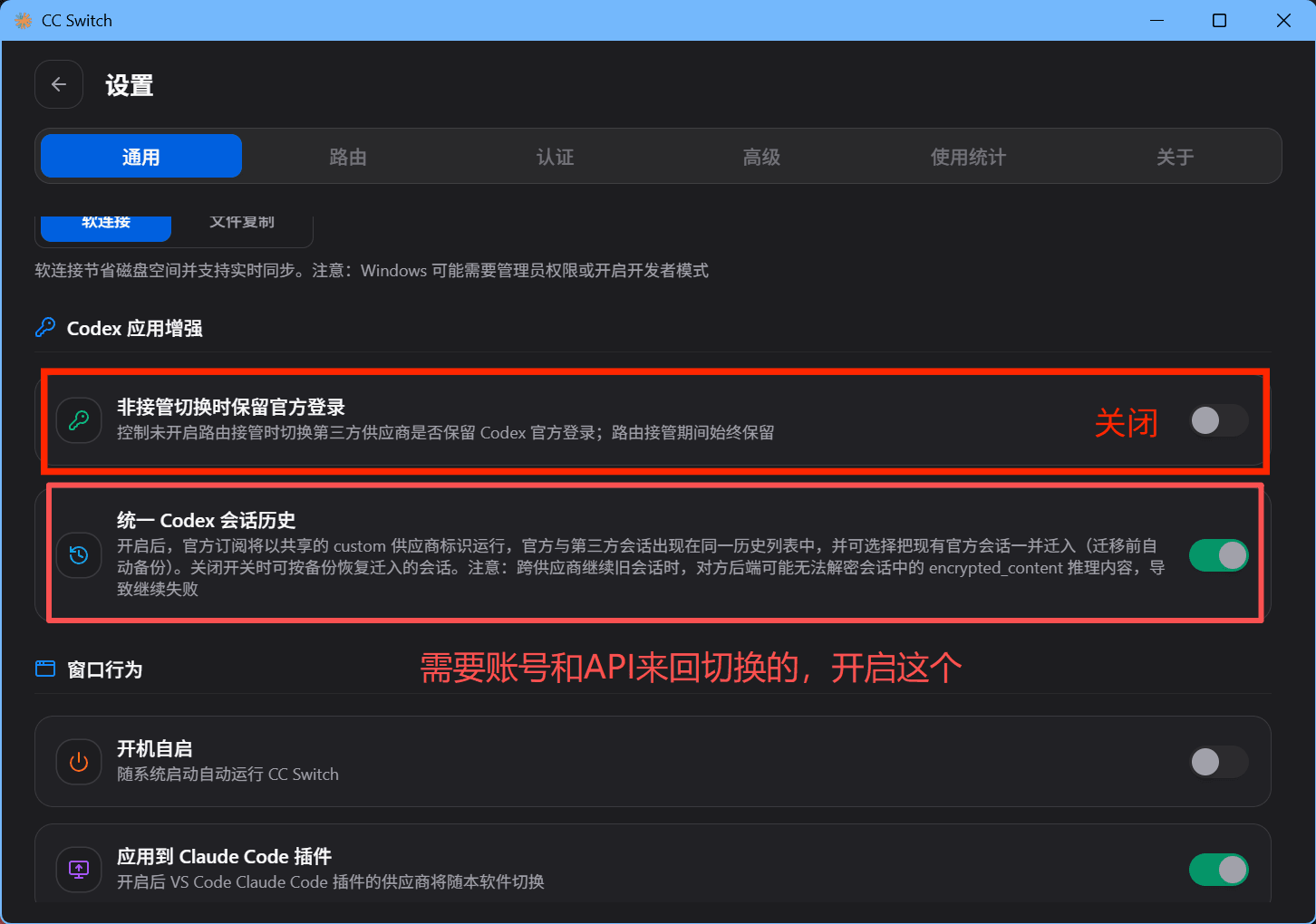
Task: Switch to the 关于 tab
Action: 1175,157
